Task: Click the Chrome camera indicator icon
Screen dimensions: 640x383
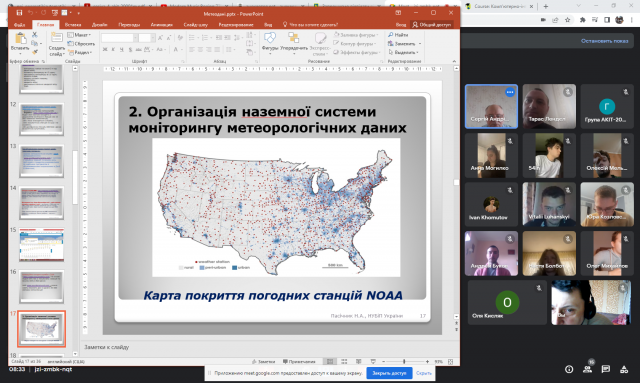Action: click(543, 20)
